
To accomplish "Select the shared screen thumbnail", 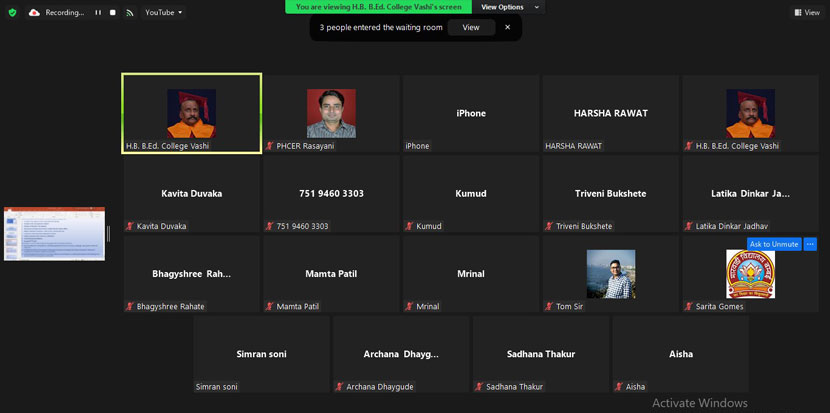I will [x=54, y=233].
